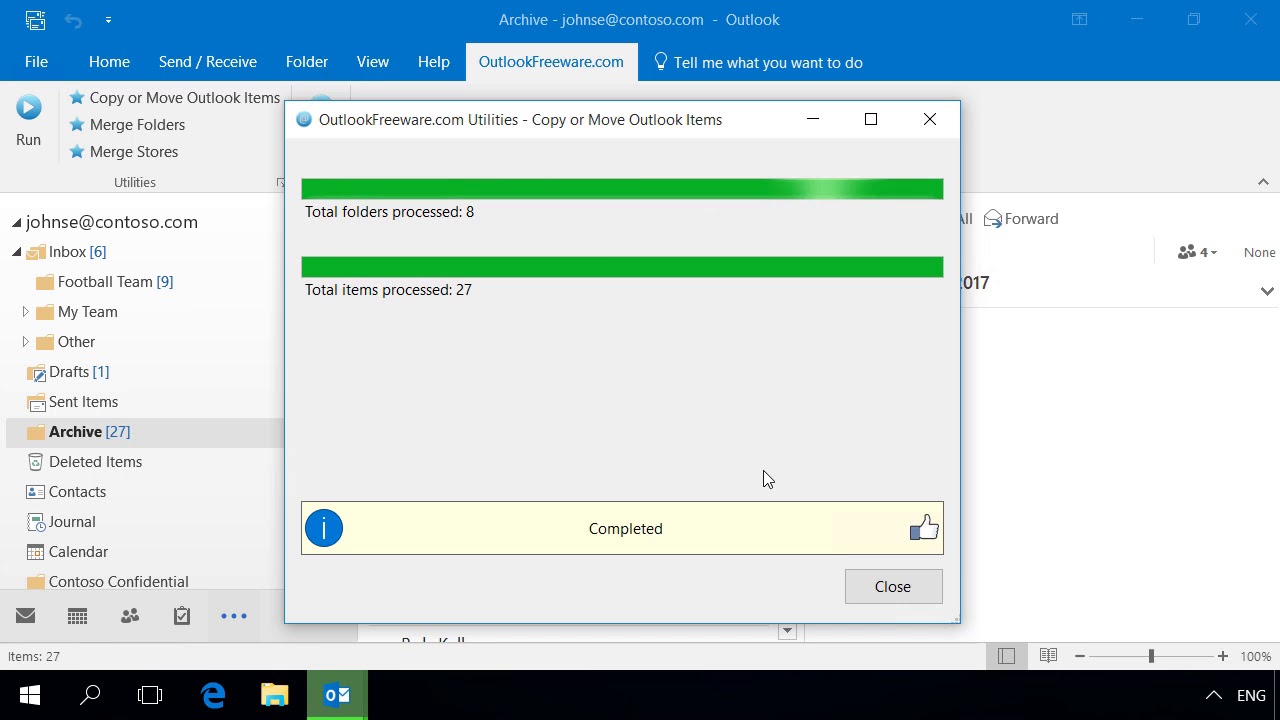
Task: Expand the My Team folder
Action: pyautogui.click(x=25, y=312)
